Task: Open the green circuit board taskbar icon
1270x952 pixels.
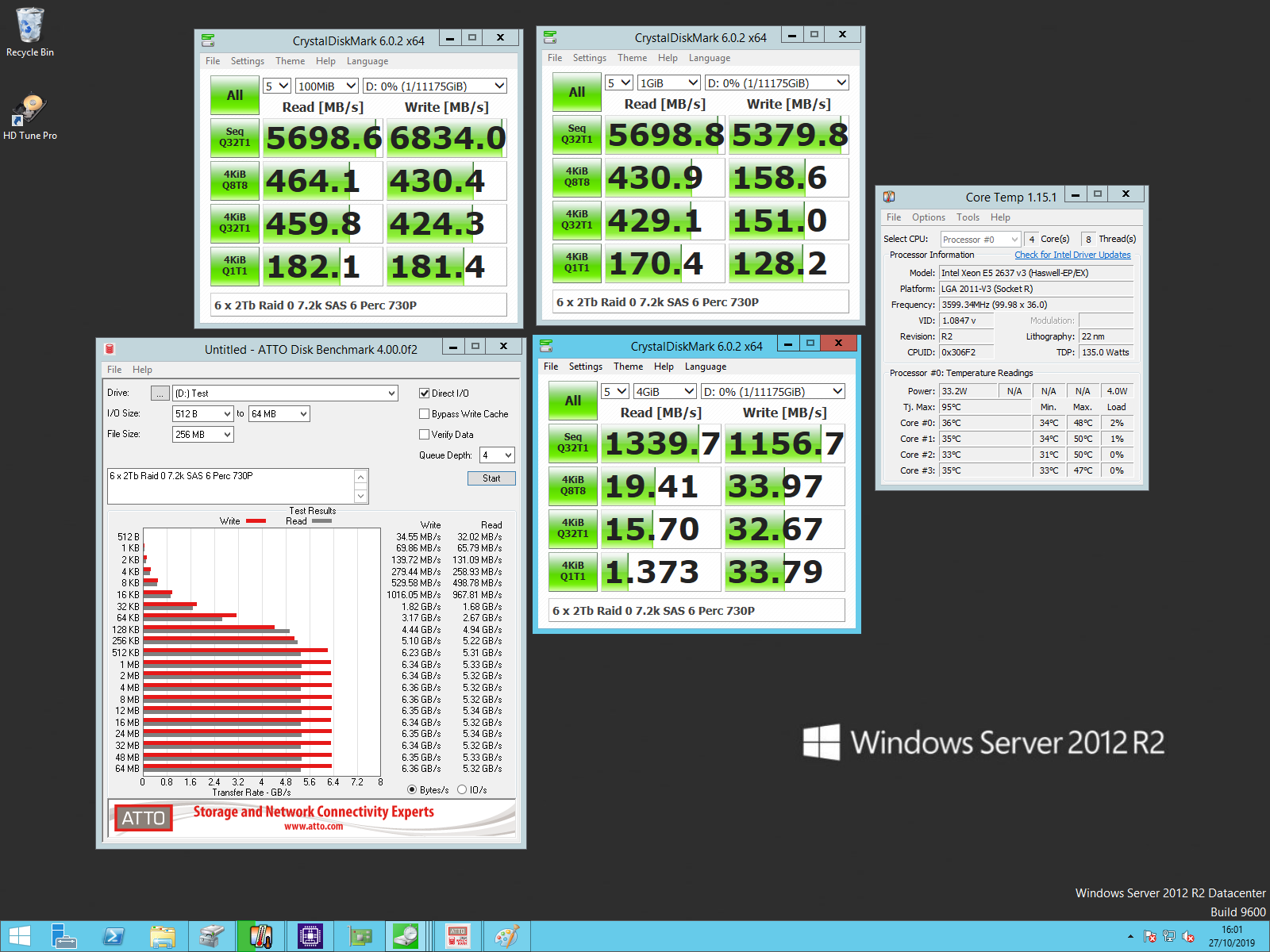Action: (359, 936)
